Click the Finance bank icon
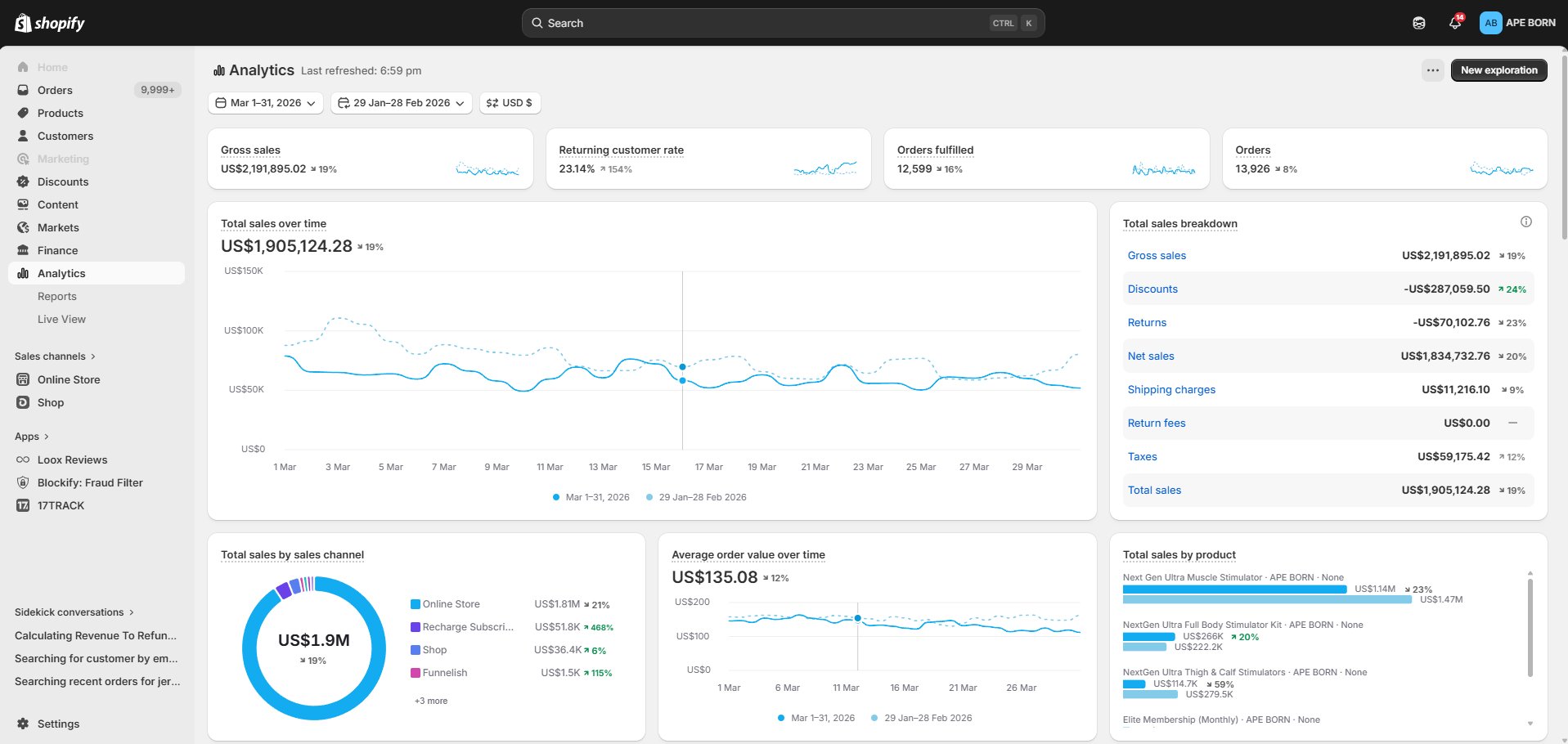Screen dimensions: 1568x744 [x=23, y=250]
